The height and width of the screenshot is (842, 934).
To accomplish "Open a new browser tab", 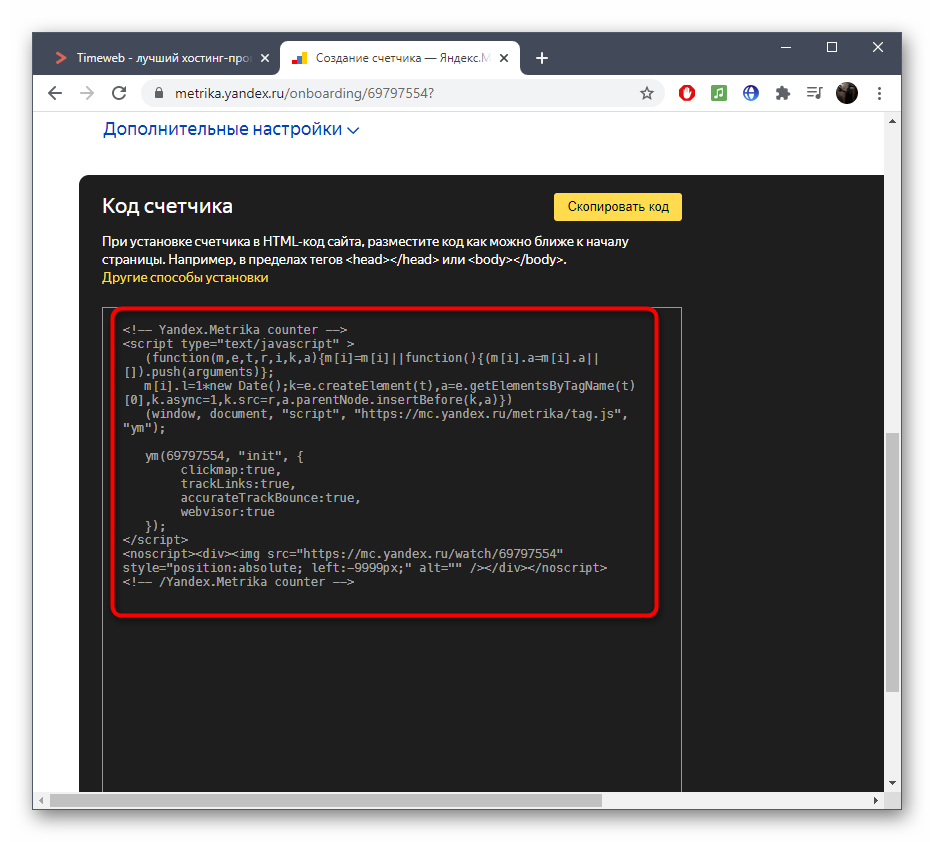I will tap(542, 58).
